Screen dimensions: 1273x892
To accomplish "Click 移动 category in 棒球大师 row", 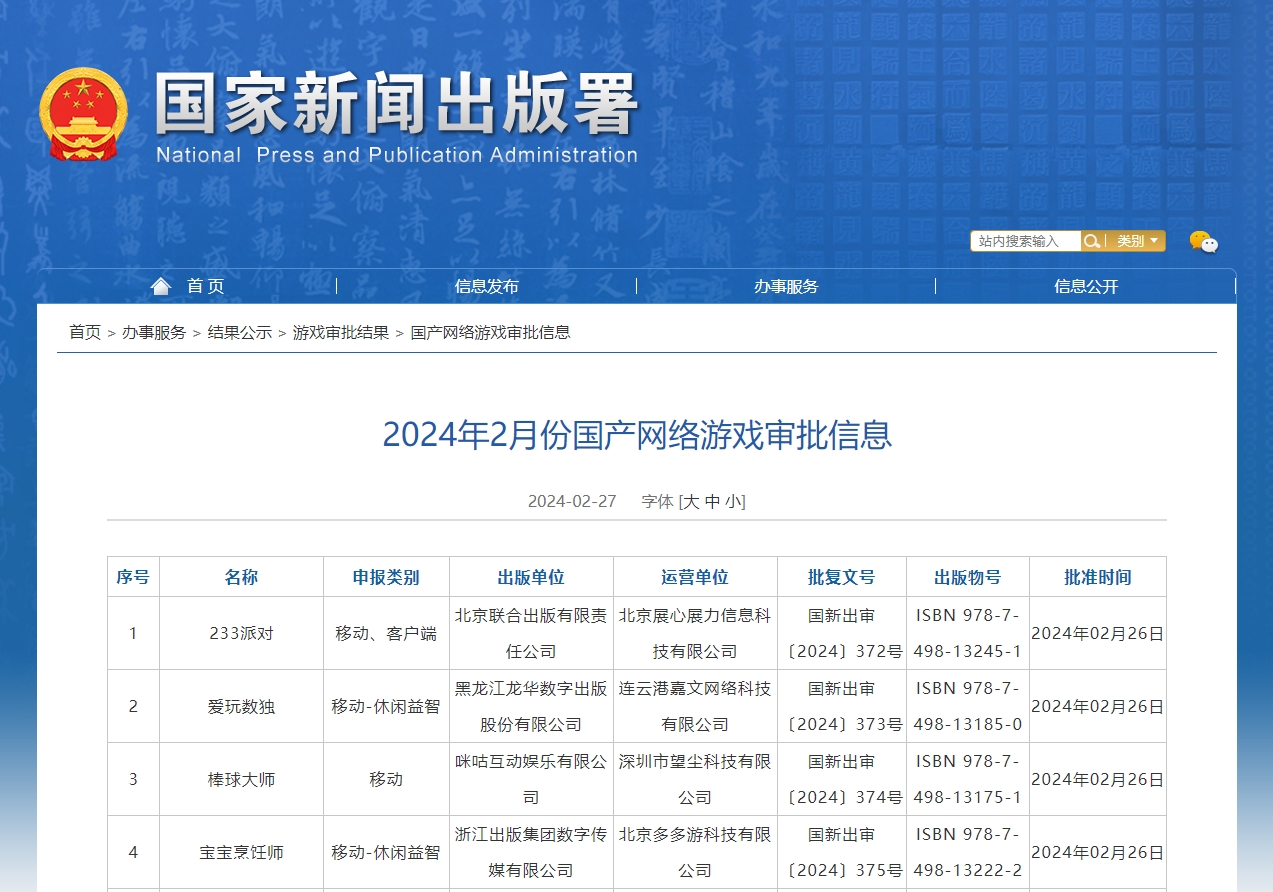I will 386,780.
